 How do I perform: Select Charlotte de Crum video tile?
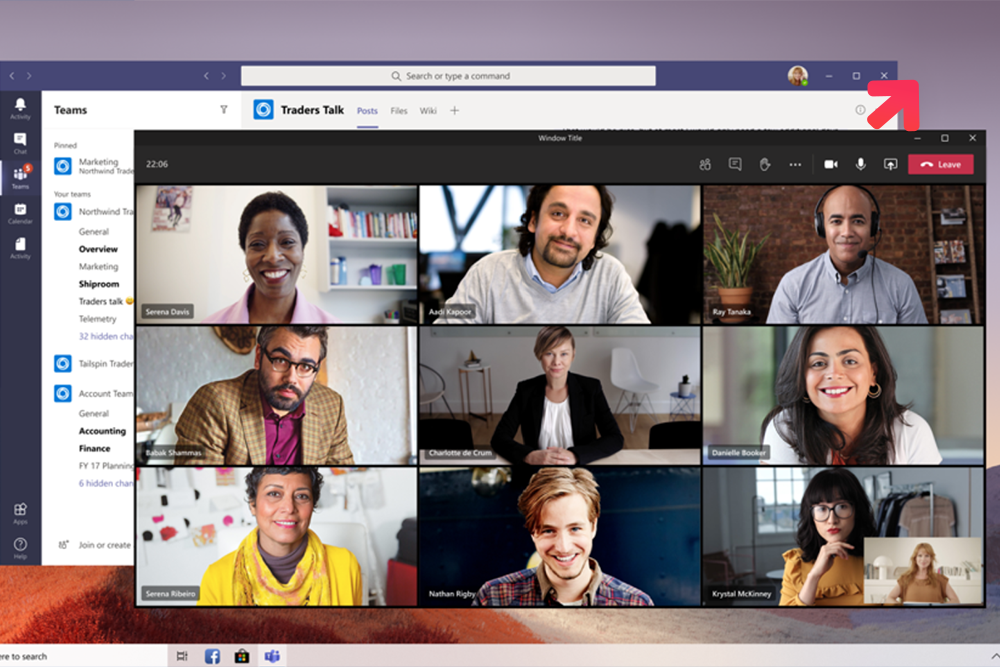[x=559, y=395]
